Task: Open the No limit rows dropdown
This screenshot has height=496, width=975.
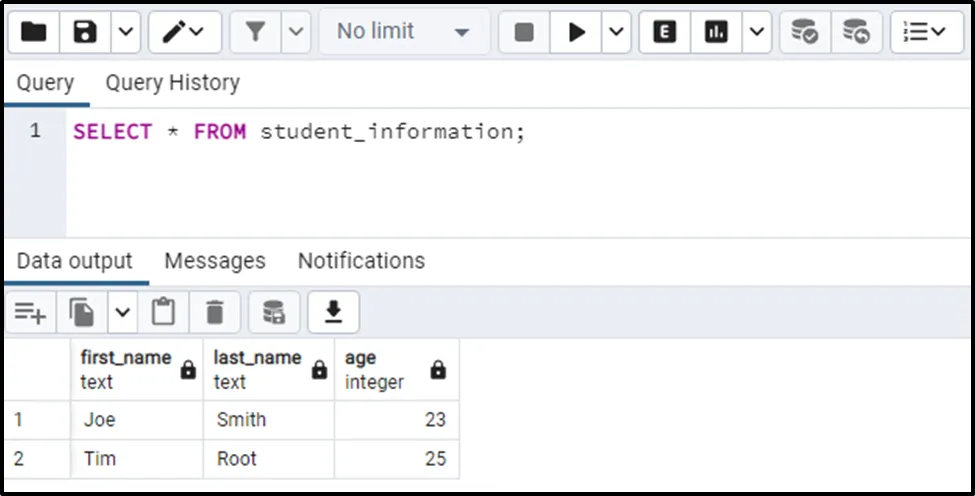Action: (404, 32)
